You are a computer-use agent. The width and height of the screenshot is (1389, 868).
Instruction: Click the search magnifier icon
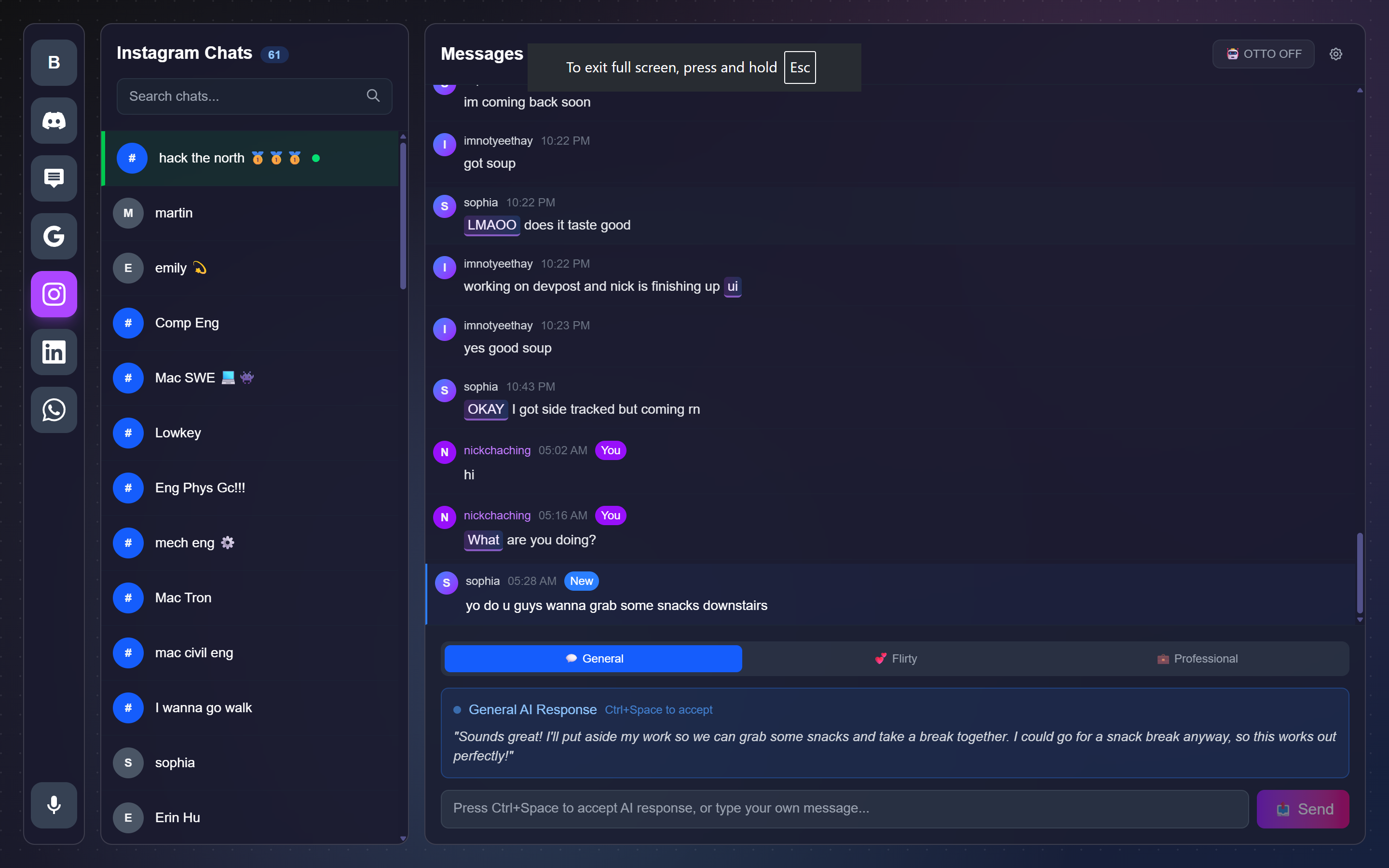coord(373,96)
